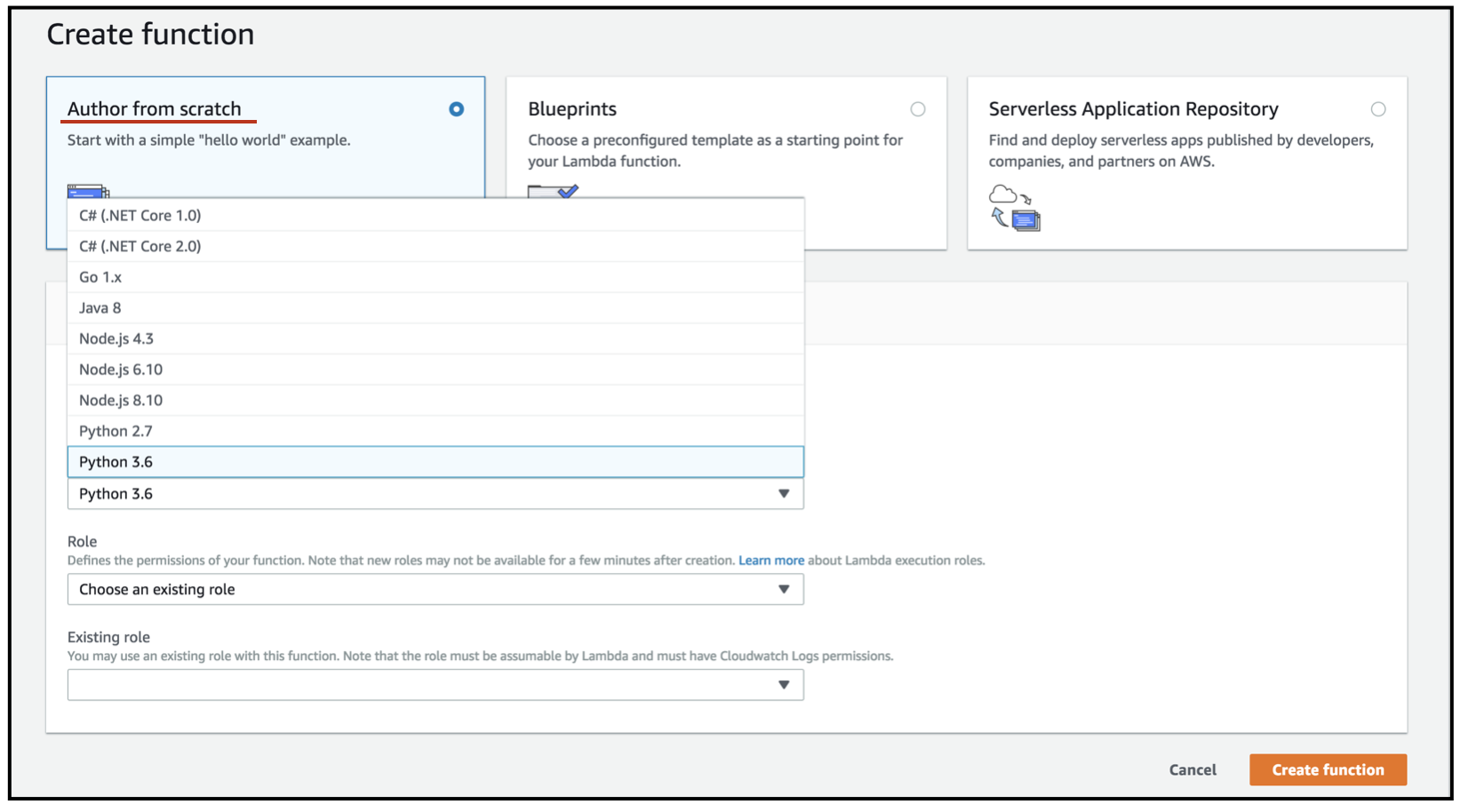Click the Blueprints folder checkmark icon

tap(553, 191)
